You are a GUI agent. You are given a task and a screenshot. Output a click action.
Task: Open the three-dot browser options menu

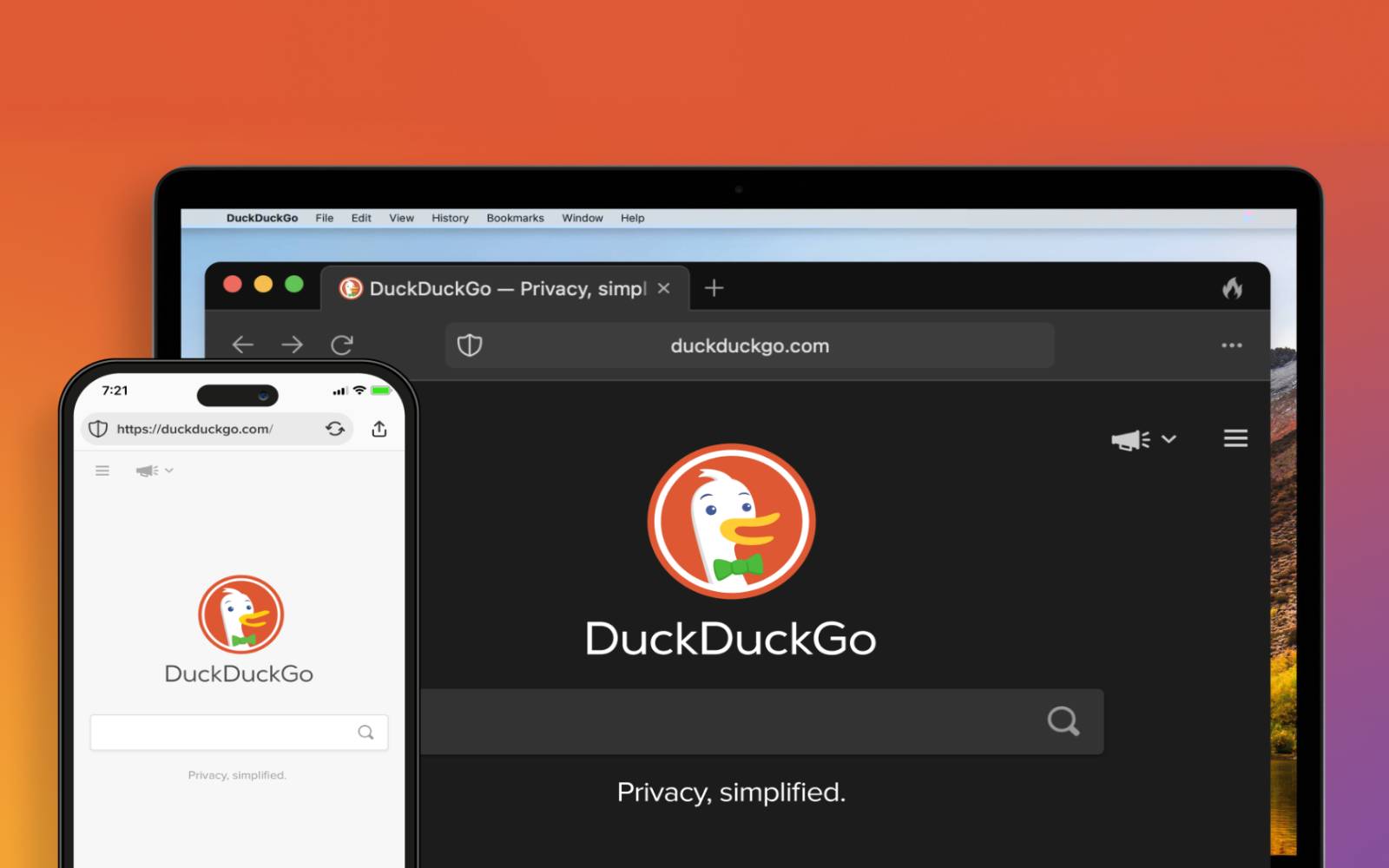click(1231, 345)
